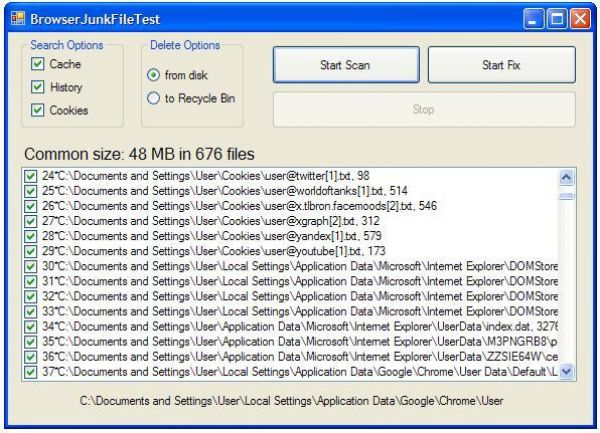This screenshot has width=600, height=433.
Task: Maximize the BrowserJunkFileTest window
Action: click(x=557, y=19)
